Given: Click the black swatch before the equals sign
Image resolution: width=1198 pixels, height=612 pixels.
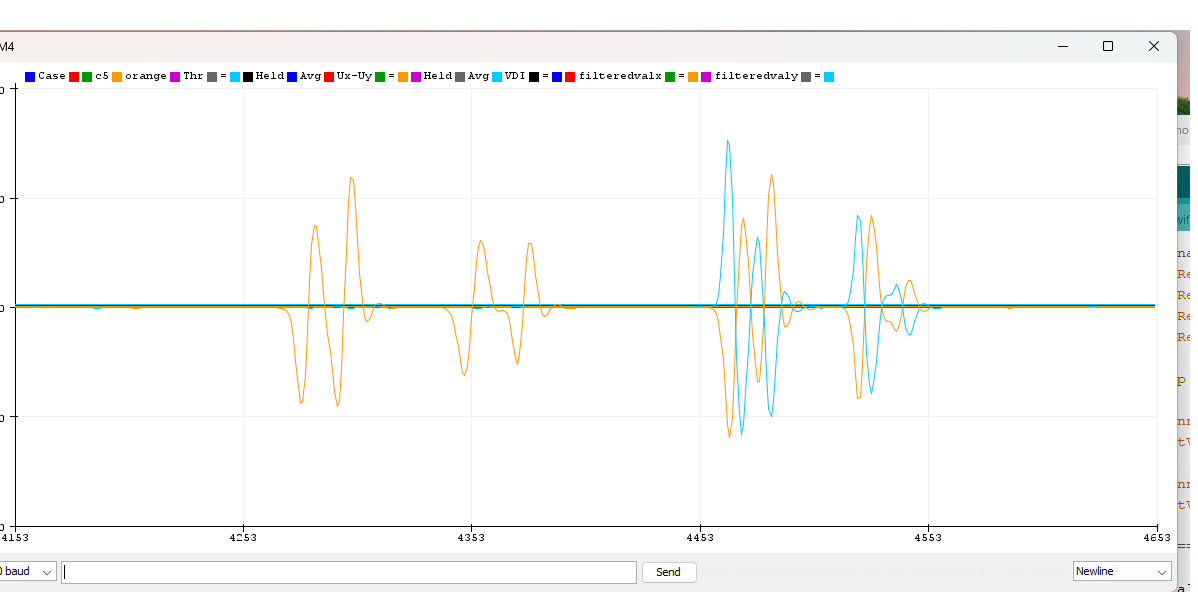Looking at the screenshot, I should tap(534, 76).
